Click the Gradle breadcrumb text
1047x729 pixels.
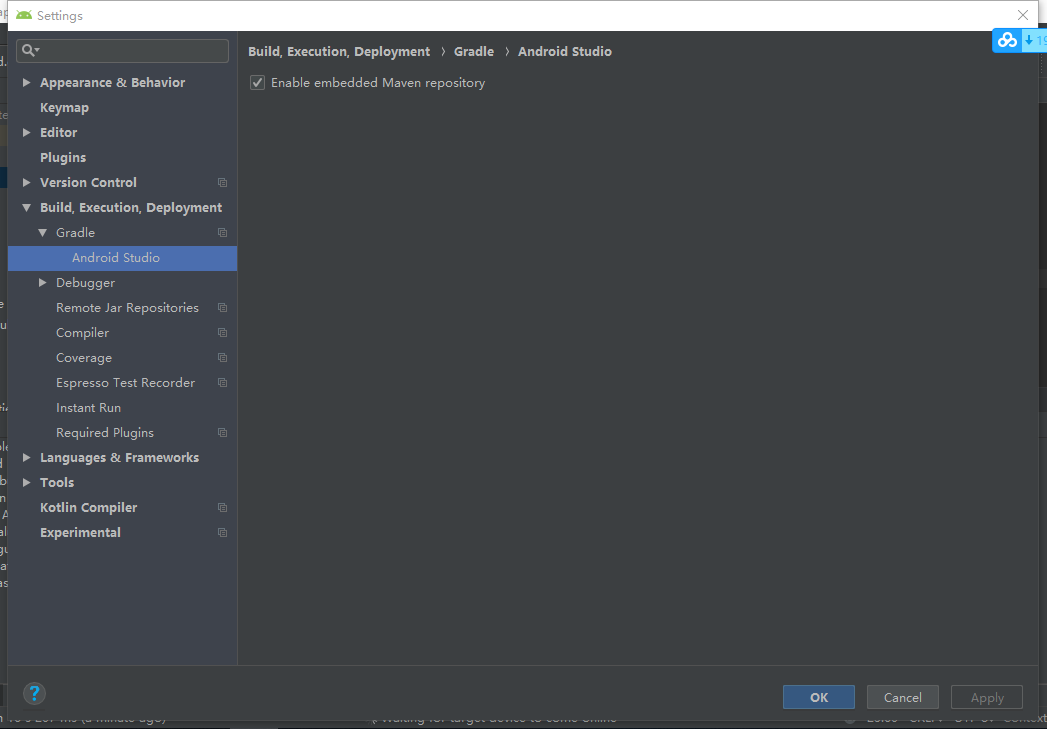coord(474,51)
